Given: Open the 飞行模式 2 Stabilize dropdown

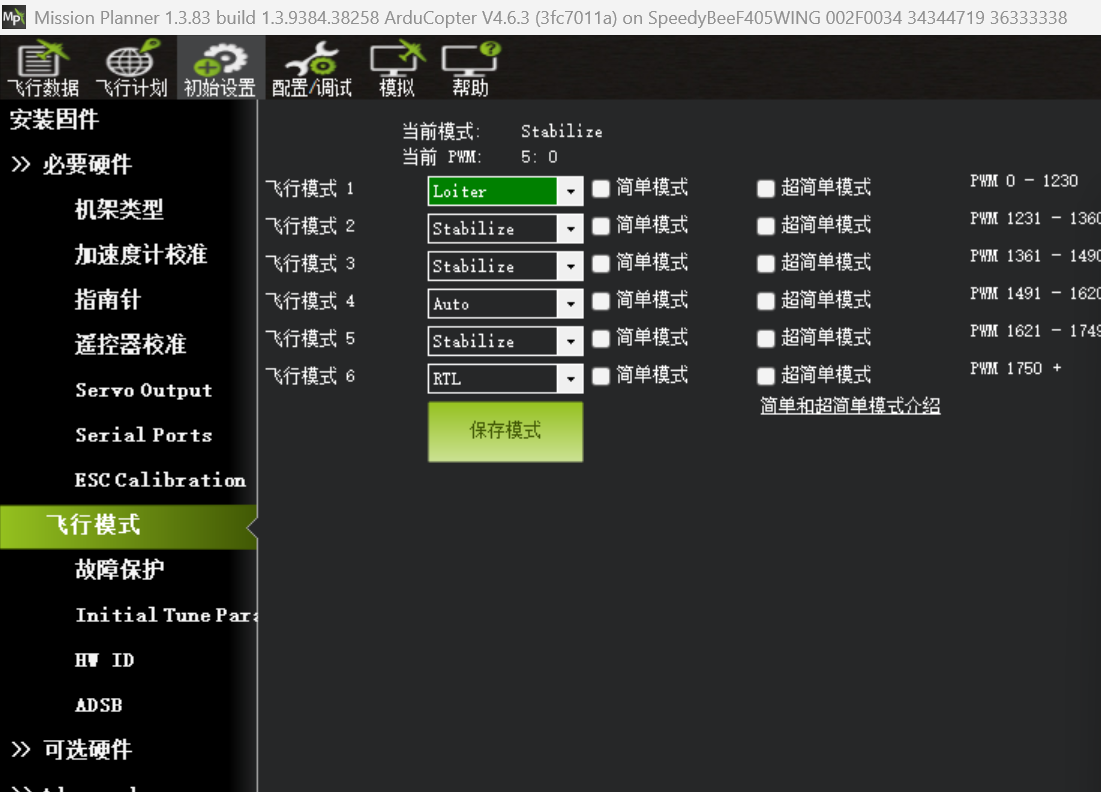Looking at the screenshot, I should point(506,228).
